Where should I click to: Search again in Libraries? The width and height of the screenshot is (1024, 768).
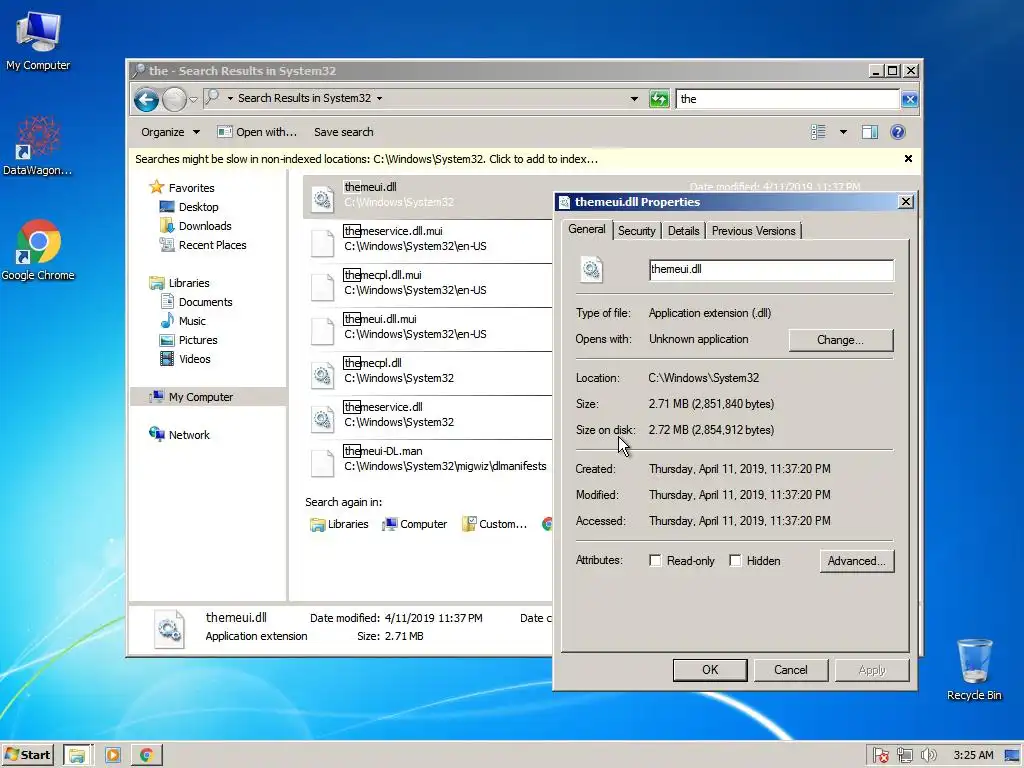tap(340, 524)
